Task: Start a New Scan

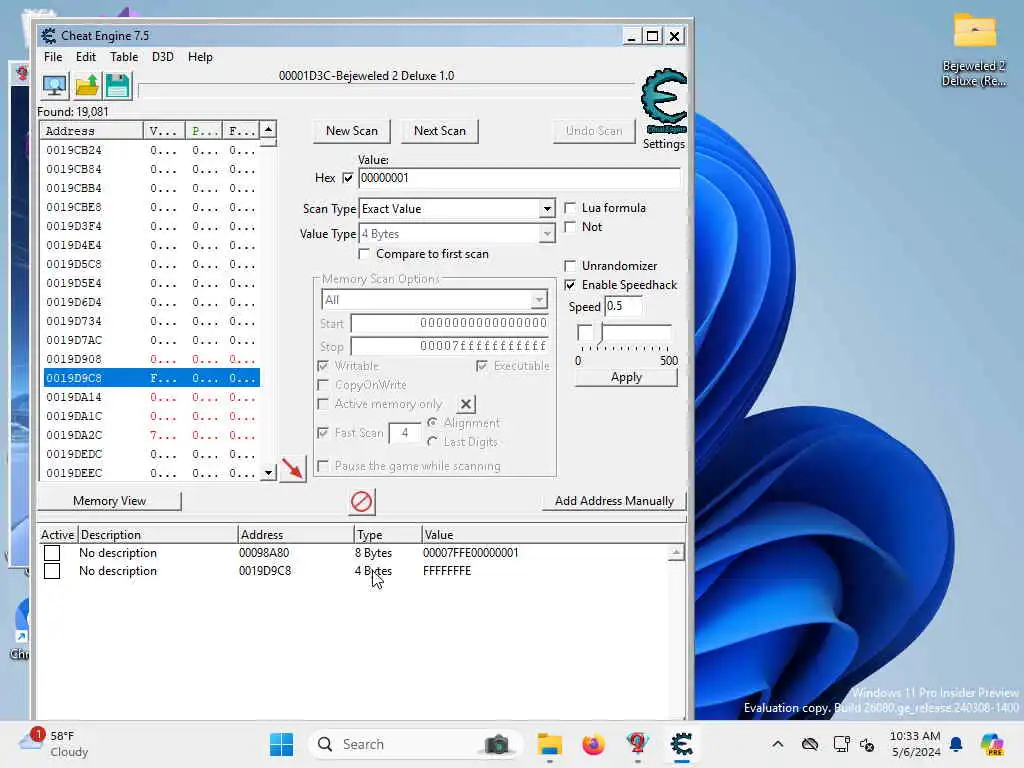Action: point(351,131)
